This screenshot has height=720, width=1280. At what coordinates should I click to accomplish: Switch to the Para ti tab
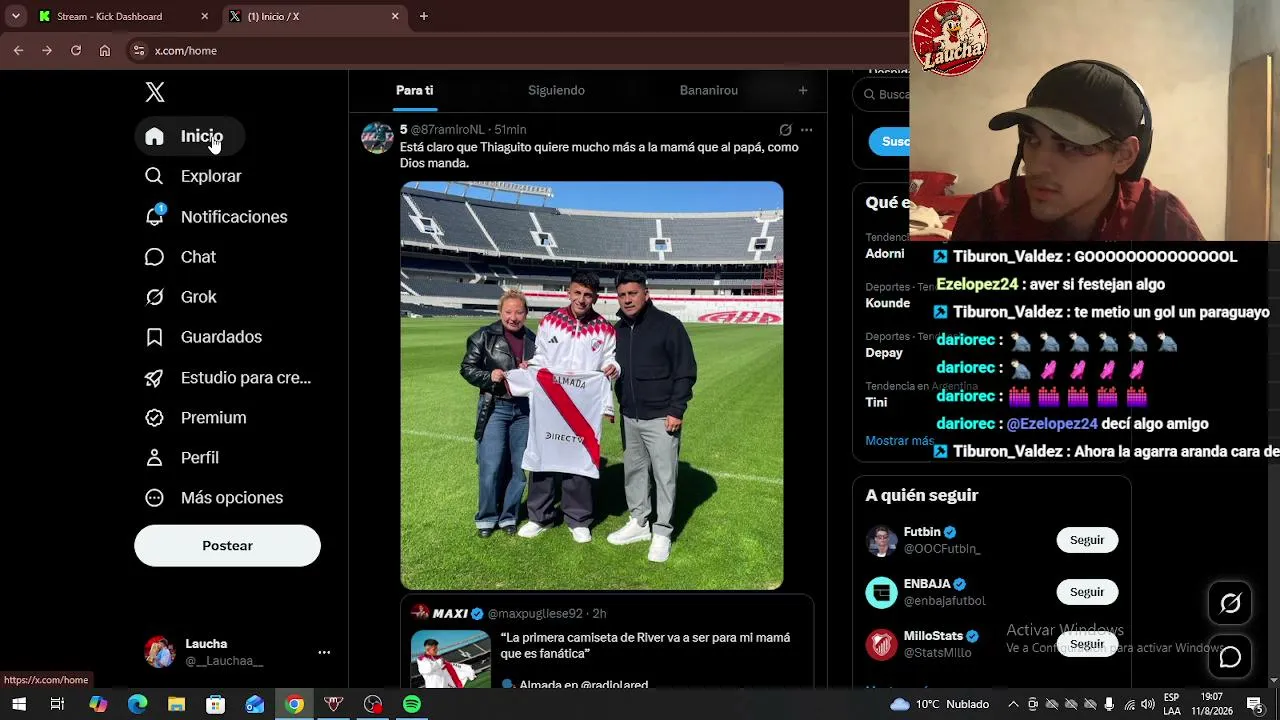click(414, 91)
